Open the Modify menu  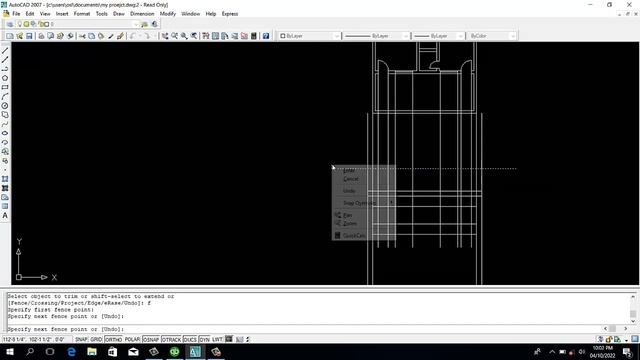point(167,14)
